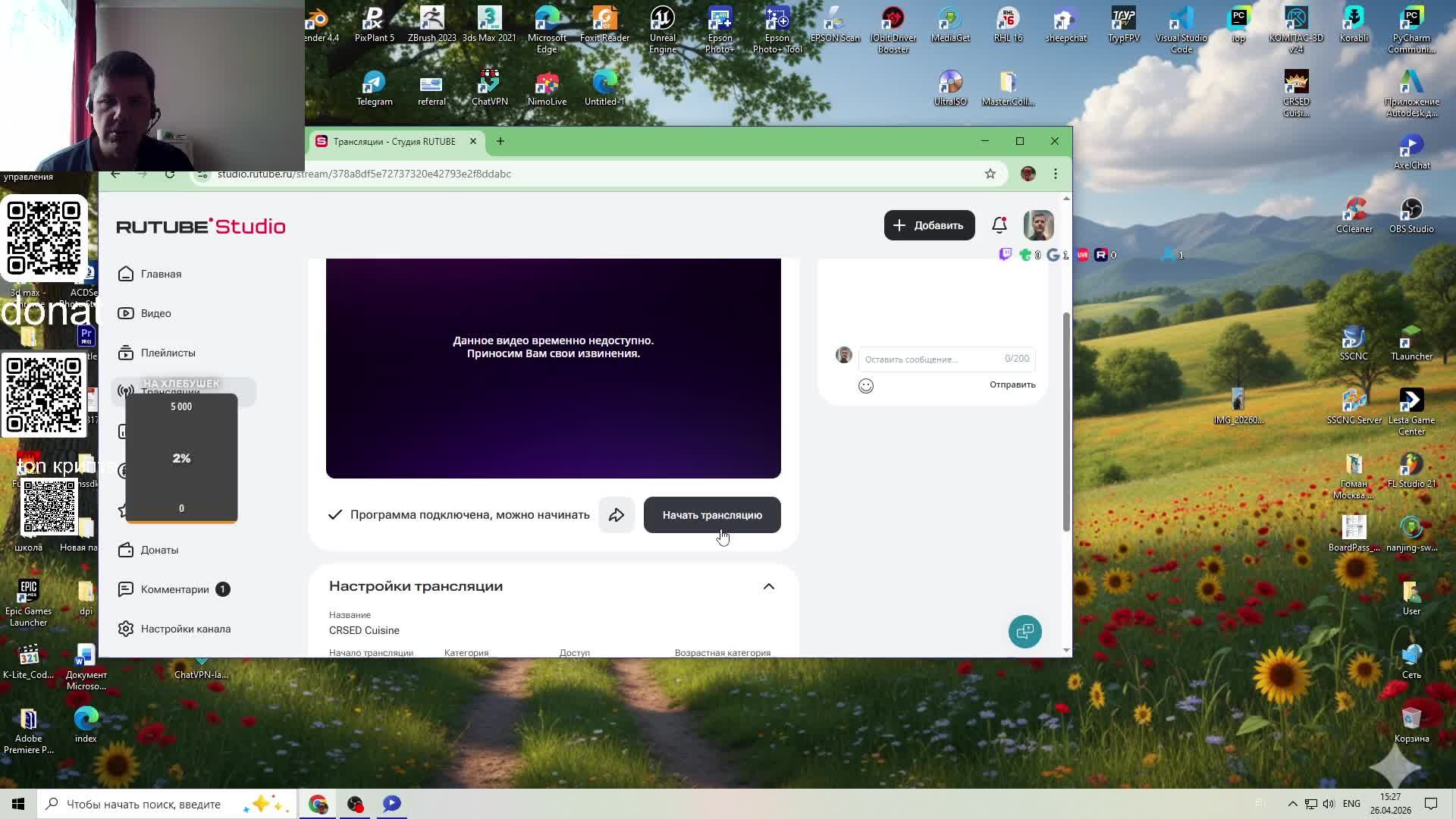Open the emoji picker in chat
1456x819 pixels.
(x=865, y=386)
